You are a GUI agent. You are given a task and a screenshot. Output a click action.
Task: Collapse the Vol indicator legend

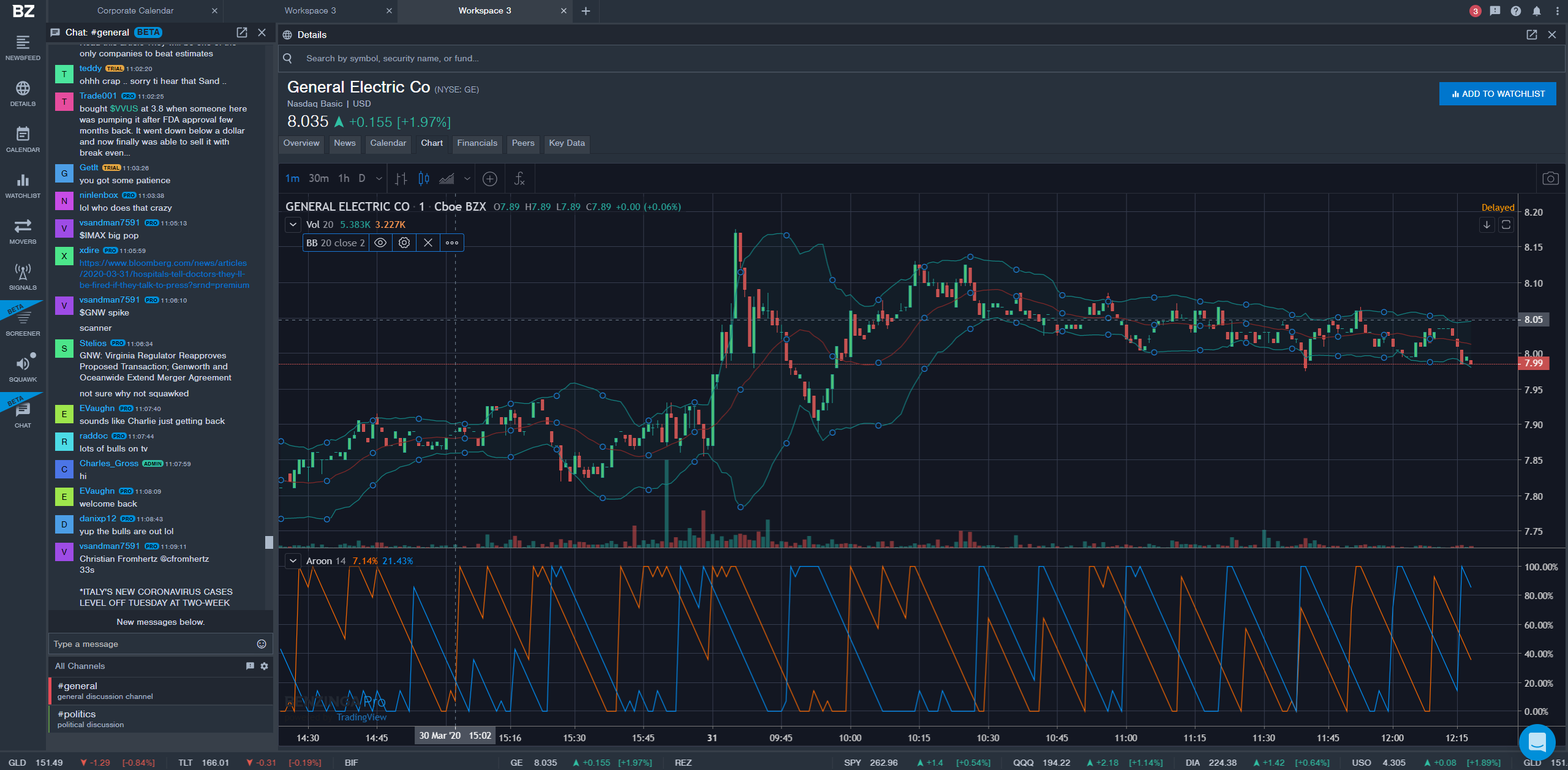pyautogui.click(x=293, y=225)
